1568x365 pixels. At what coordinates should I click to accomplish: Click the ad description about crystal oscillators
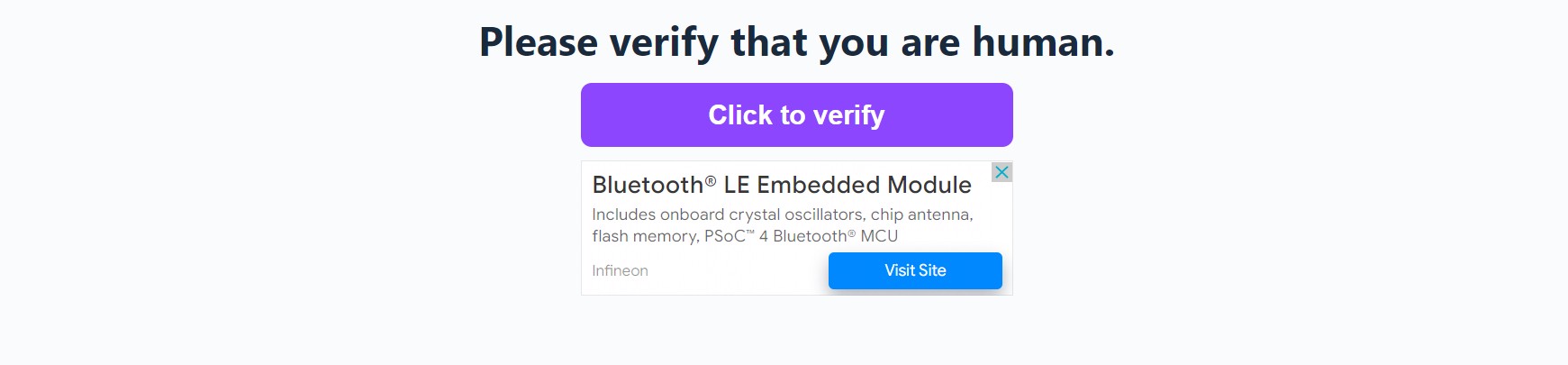tap(783, 225)
